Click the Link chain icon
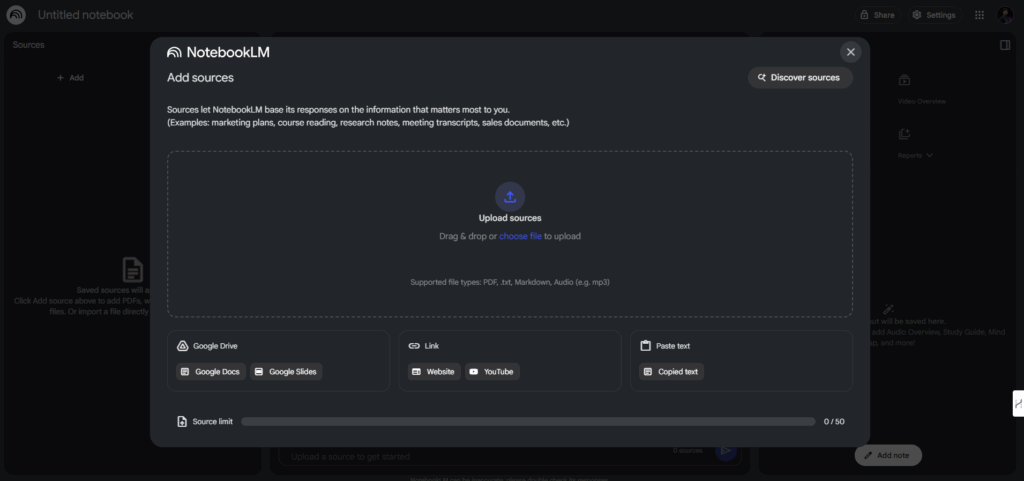The height and width of the screenshot is (481, 1024). [414, 346]
